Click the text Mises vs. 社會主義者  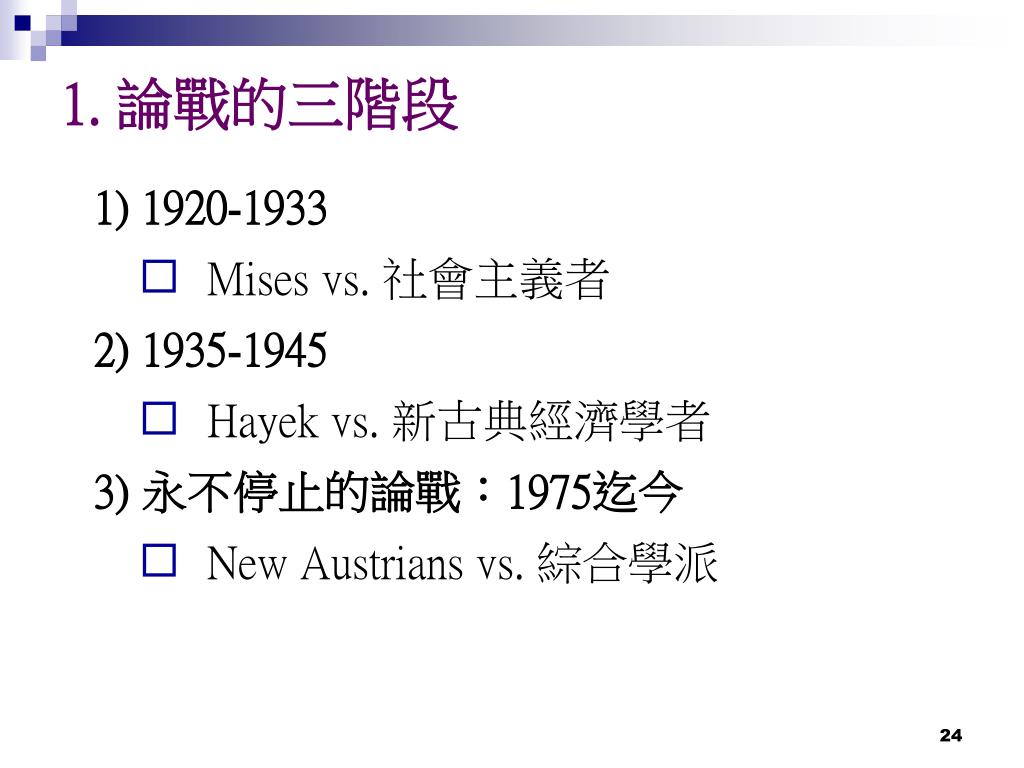[408, 280]
